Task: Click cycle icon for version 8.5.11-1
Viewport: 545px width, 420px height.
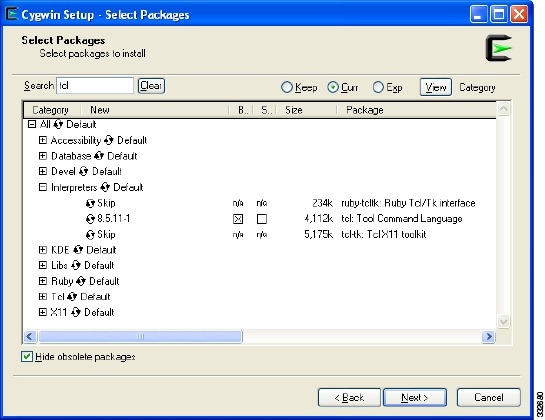Action: pos(90,219)
